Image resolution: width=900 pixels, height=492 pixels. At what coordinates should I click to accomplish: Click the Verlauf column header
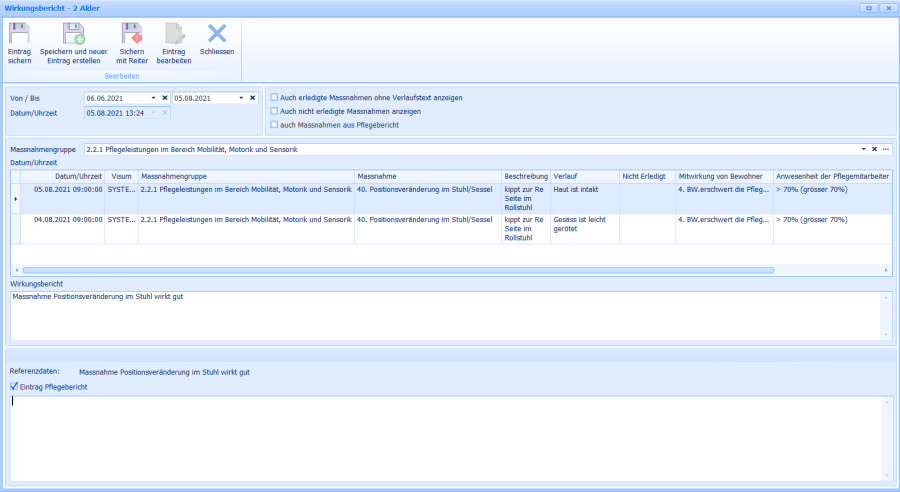[583, 176]
